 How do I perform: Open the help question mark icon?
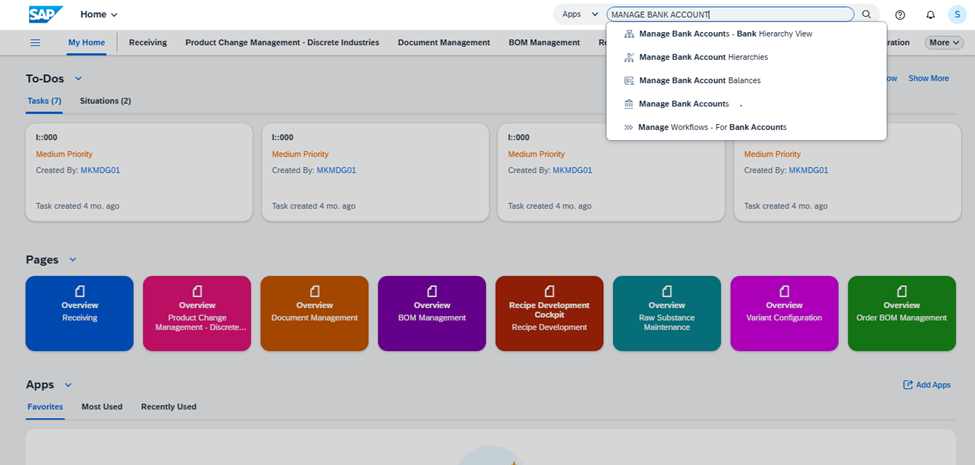900,15
